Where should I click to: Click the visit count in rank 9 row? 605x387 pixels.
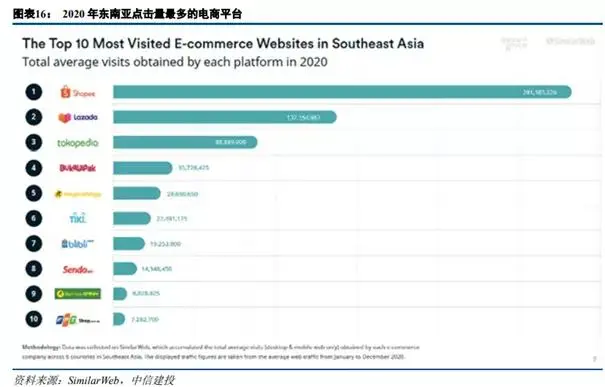[x=146, y=294]
